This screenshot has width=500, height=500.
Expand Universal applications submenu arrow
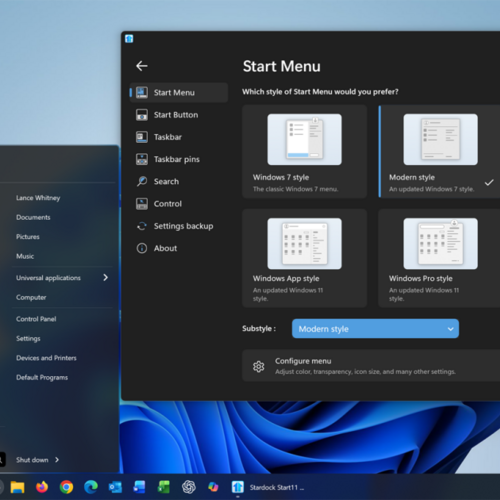coord(105,277)
